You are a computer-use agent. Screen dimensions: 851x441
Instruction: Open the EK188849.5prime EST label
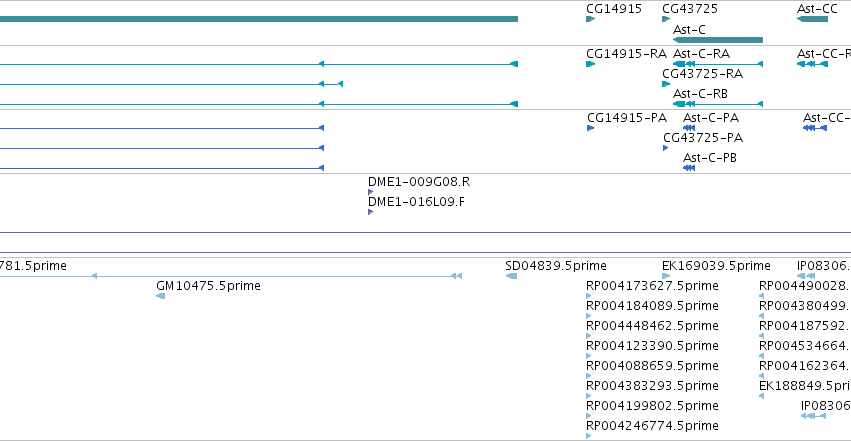coord(805,386)
